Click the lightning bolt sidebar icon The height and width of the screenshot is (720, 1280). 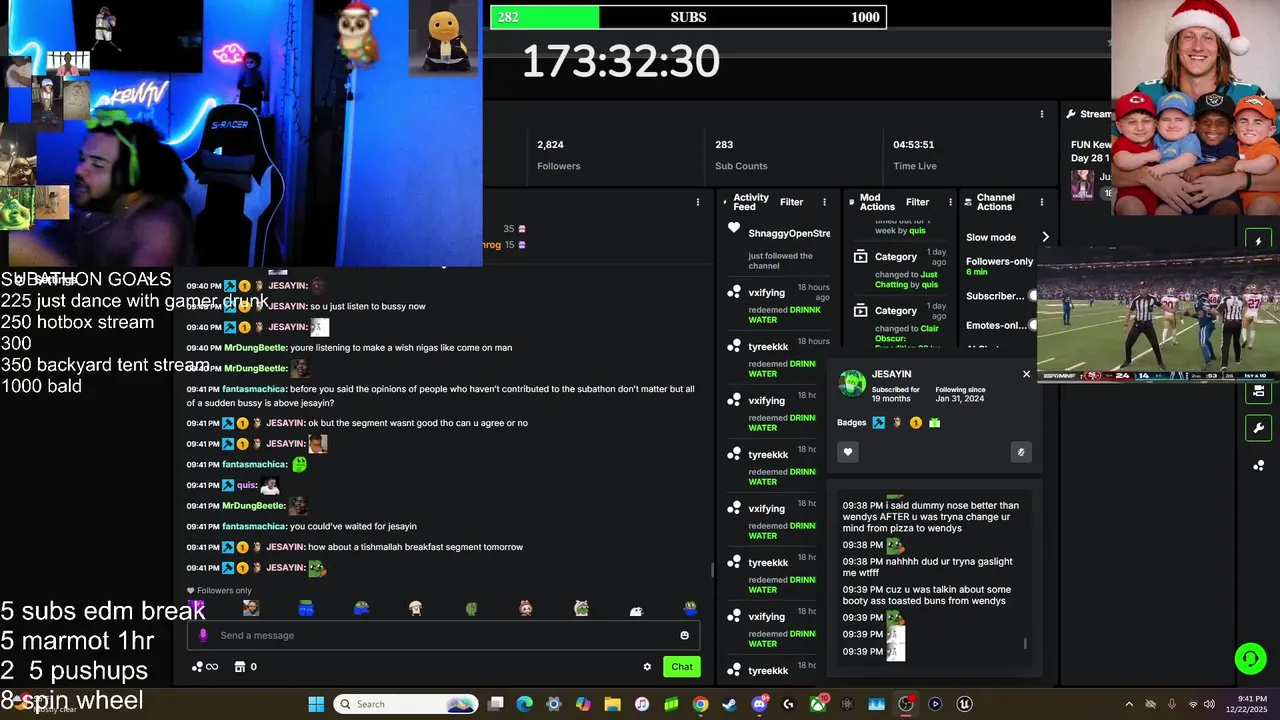pos(1258,241)
